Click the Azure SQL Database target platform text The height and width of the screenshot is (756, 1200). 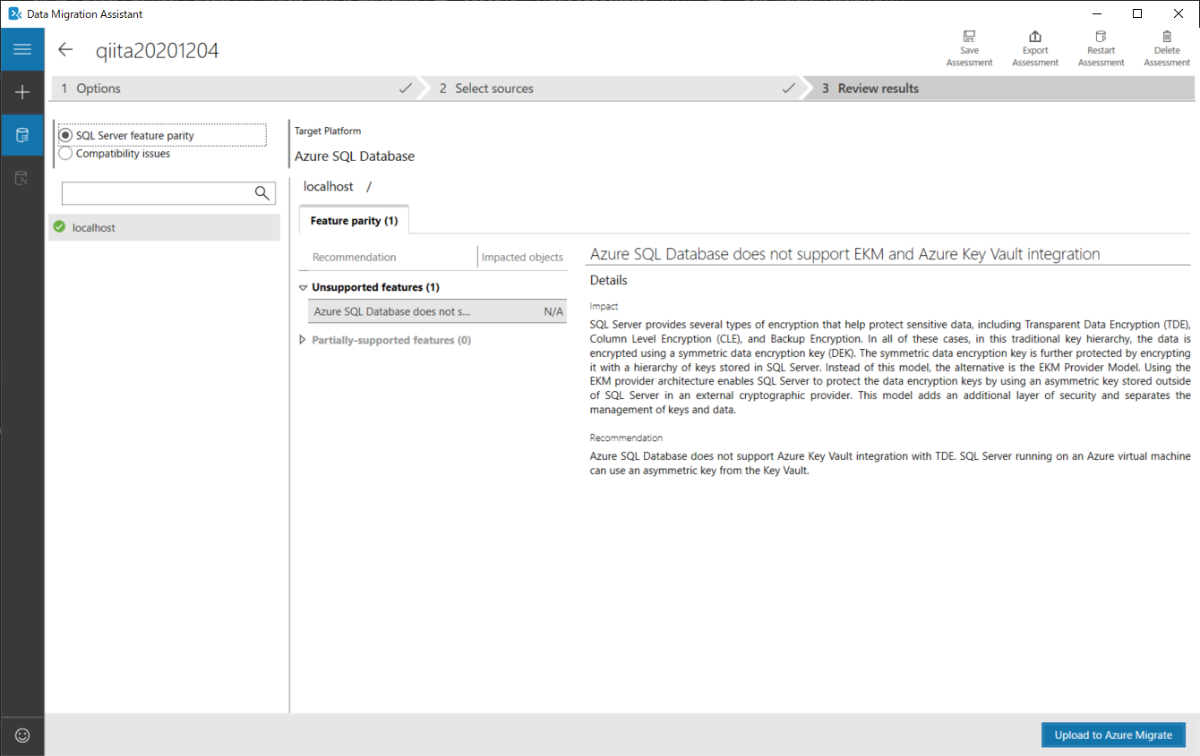click(354, 156)
